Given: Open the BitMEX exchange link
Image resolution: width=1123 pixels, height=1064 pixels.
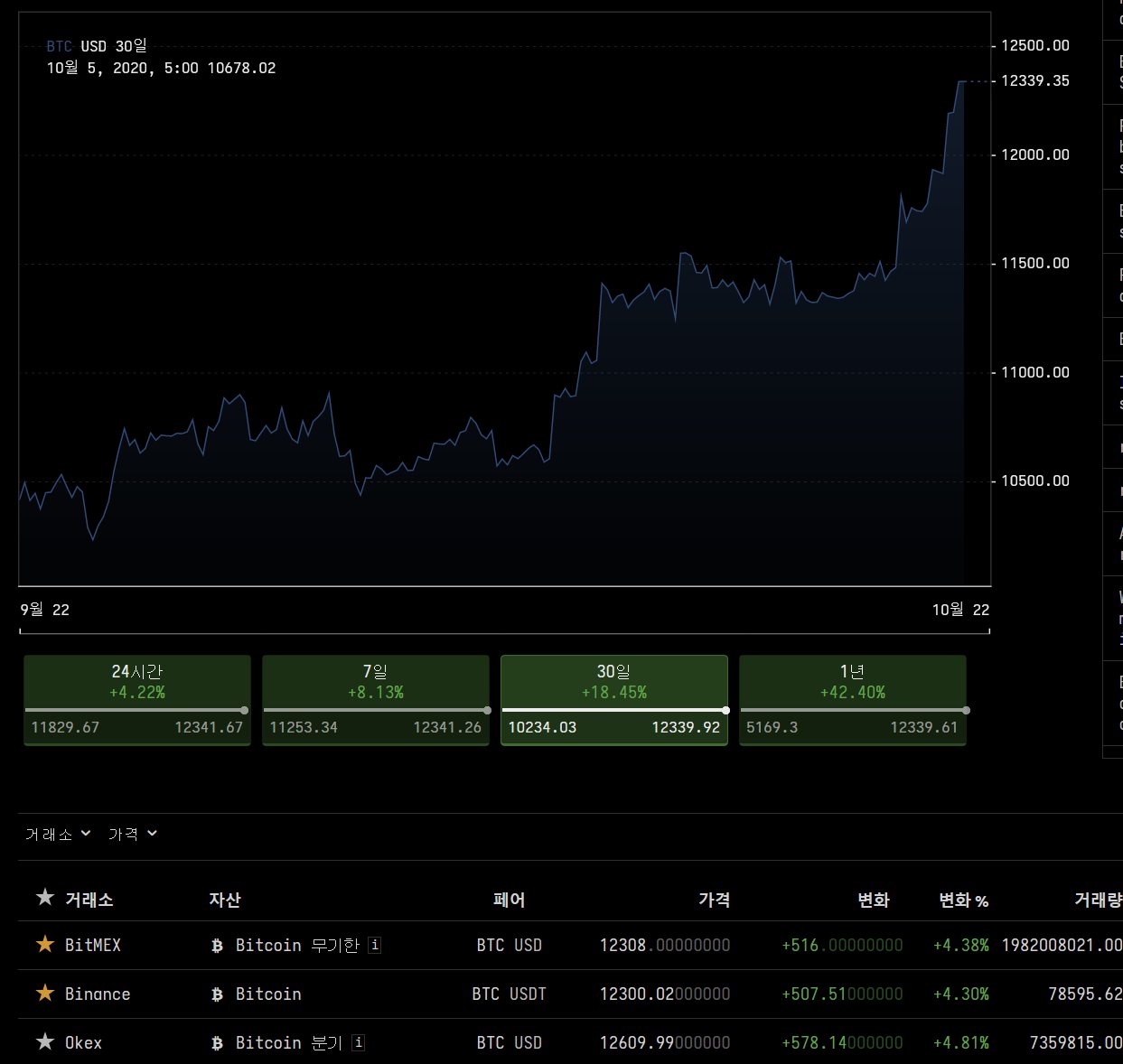Looking at the screenshot, I should [x=93, y=946].
